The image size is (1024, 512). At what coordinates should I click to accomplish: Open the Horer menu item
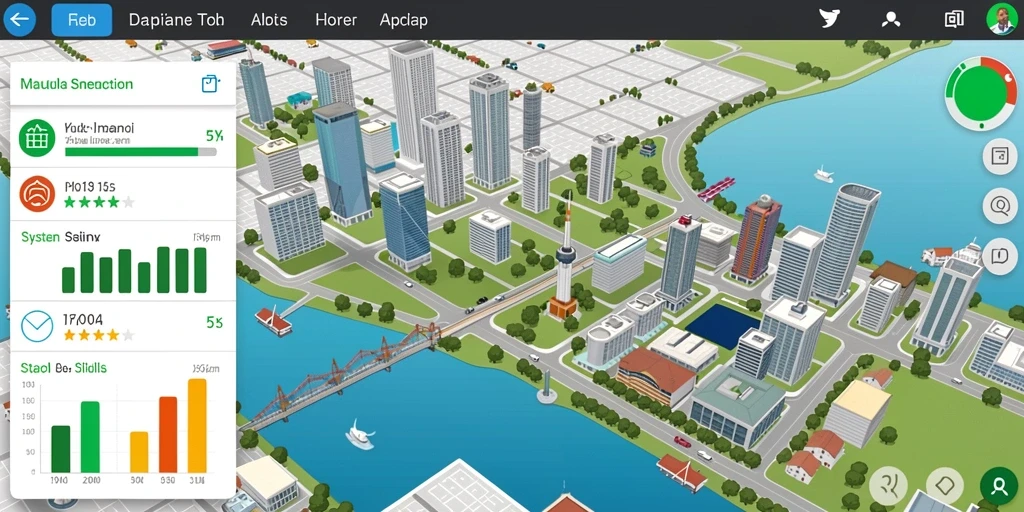tap(334, 20)
